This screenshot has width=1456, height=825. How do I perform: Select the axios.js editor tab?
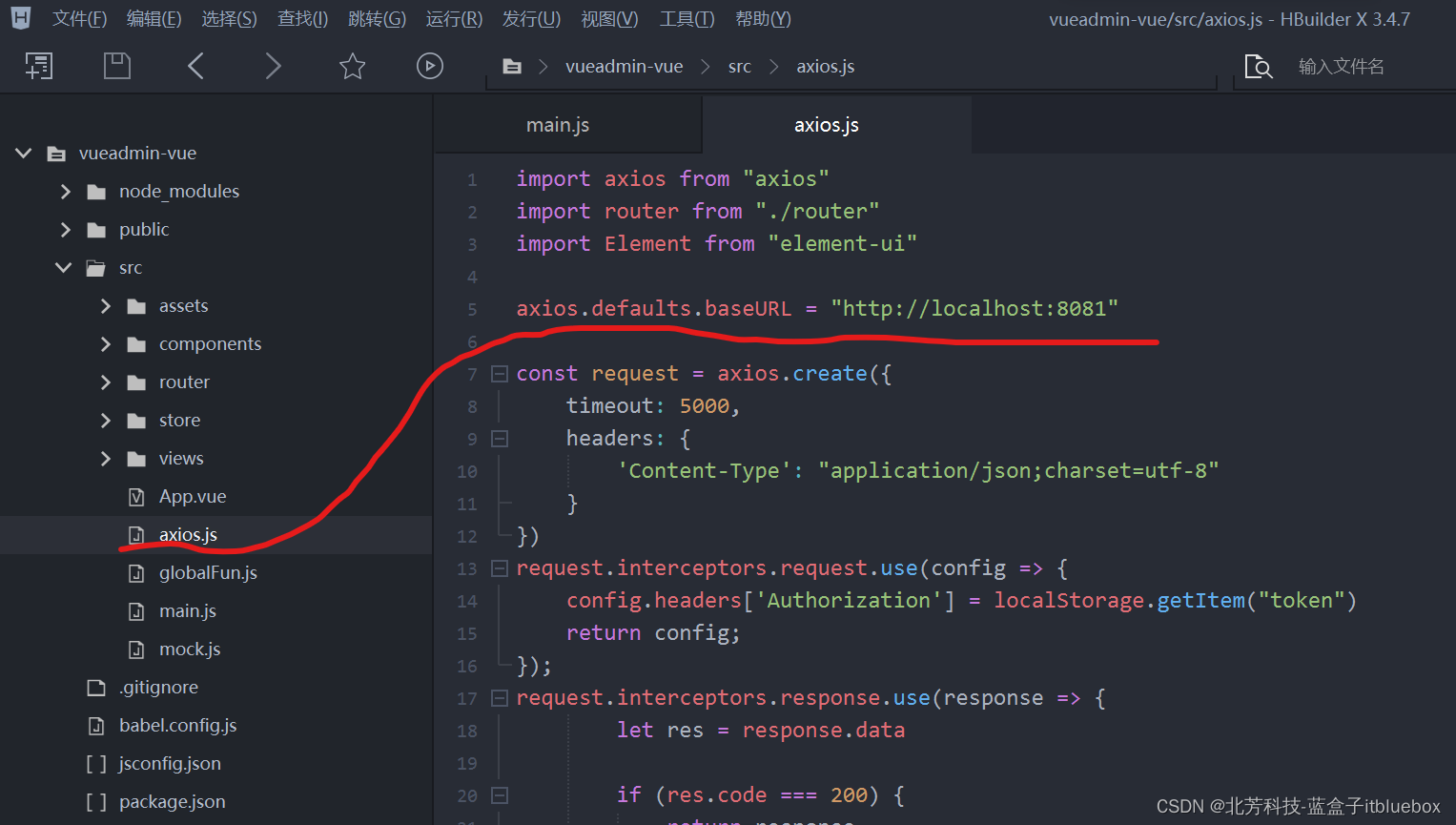[837, 125]
